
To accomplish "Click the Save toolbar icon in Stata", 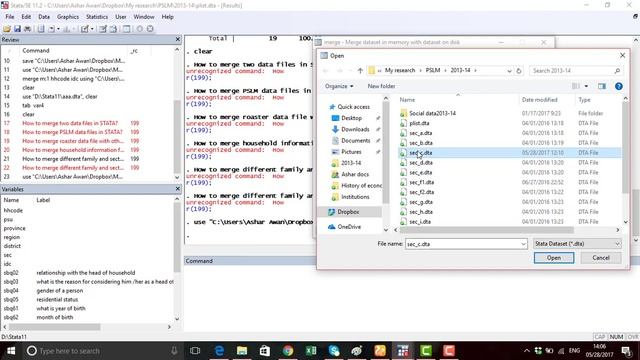I will coord(17,29).
